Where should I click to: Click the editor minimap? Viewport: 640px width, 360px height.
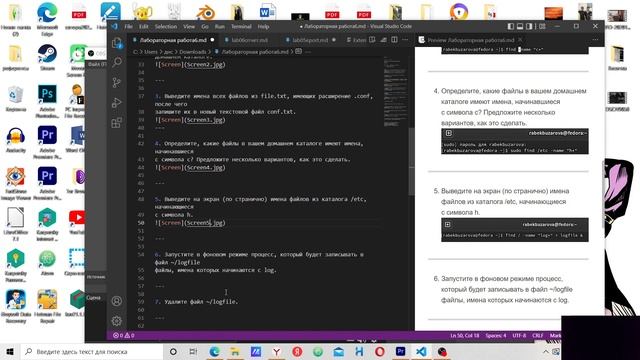pyautogui.click(x=395, y=92)
